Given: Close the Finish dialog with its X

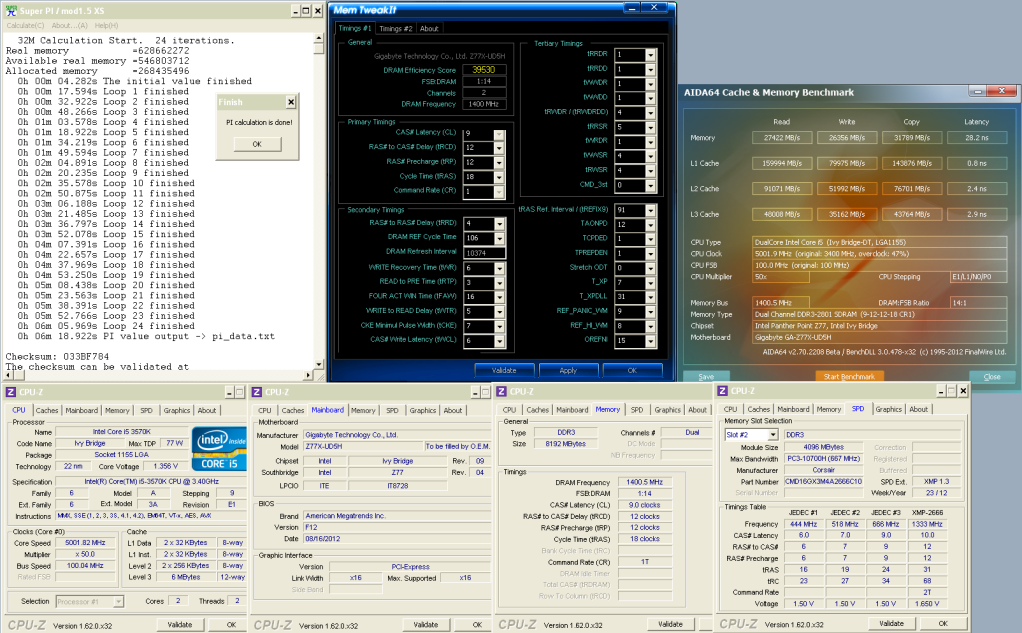Looking at the screenshot, I should coord(290,102).
